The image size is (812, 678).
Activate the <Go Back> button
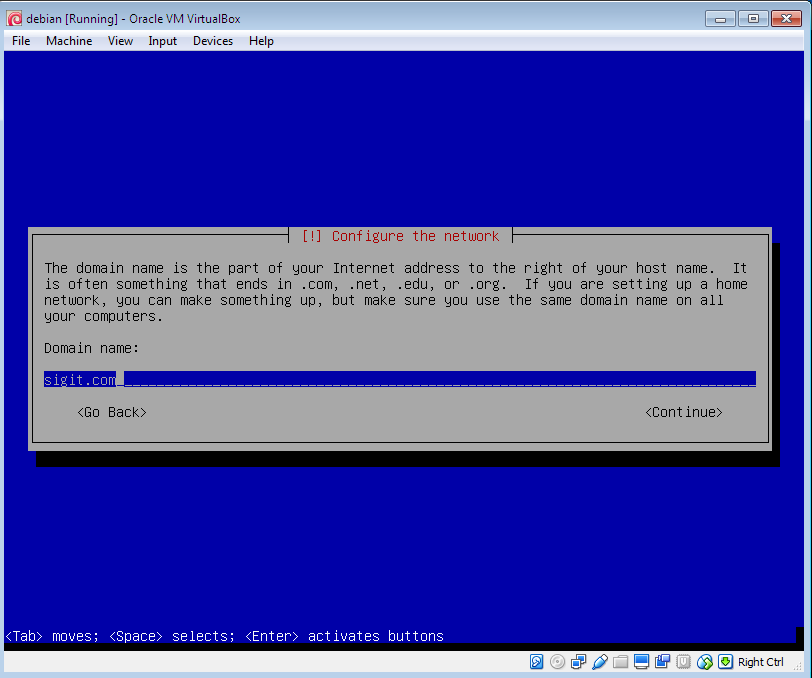coord(112,412)
